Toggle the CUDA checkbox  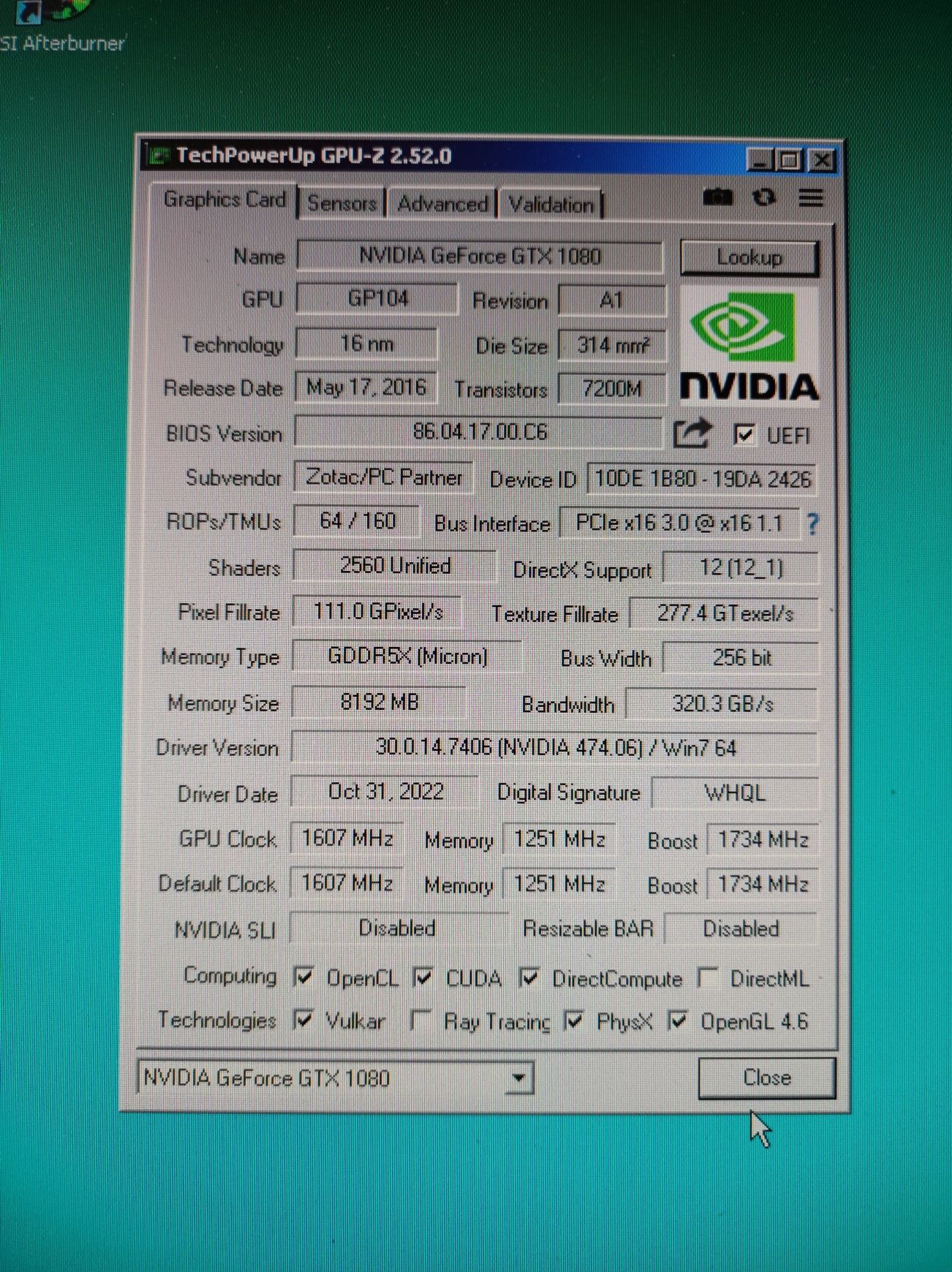tap(423, 977)
